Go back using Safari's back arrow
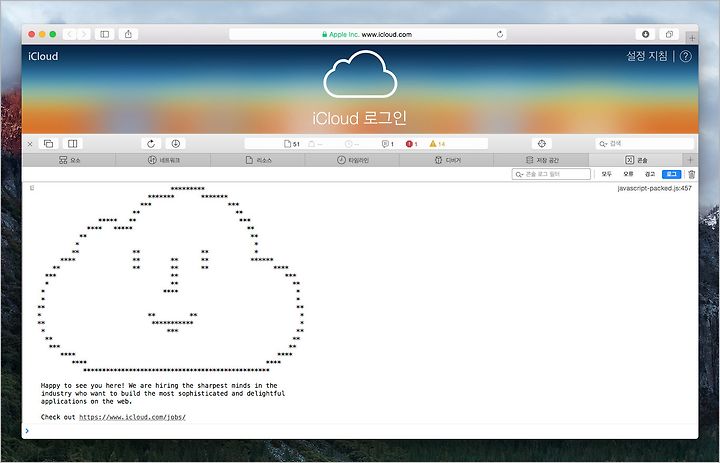Viewport: 720px width, 463px height. coord(69,34)
